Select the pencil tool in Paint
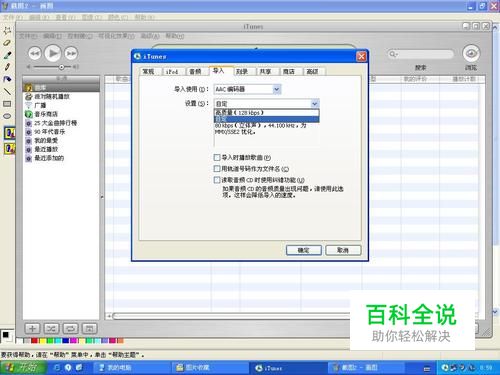500x375 pixels. 7,67
